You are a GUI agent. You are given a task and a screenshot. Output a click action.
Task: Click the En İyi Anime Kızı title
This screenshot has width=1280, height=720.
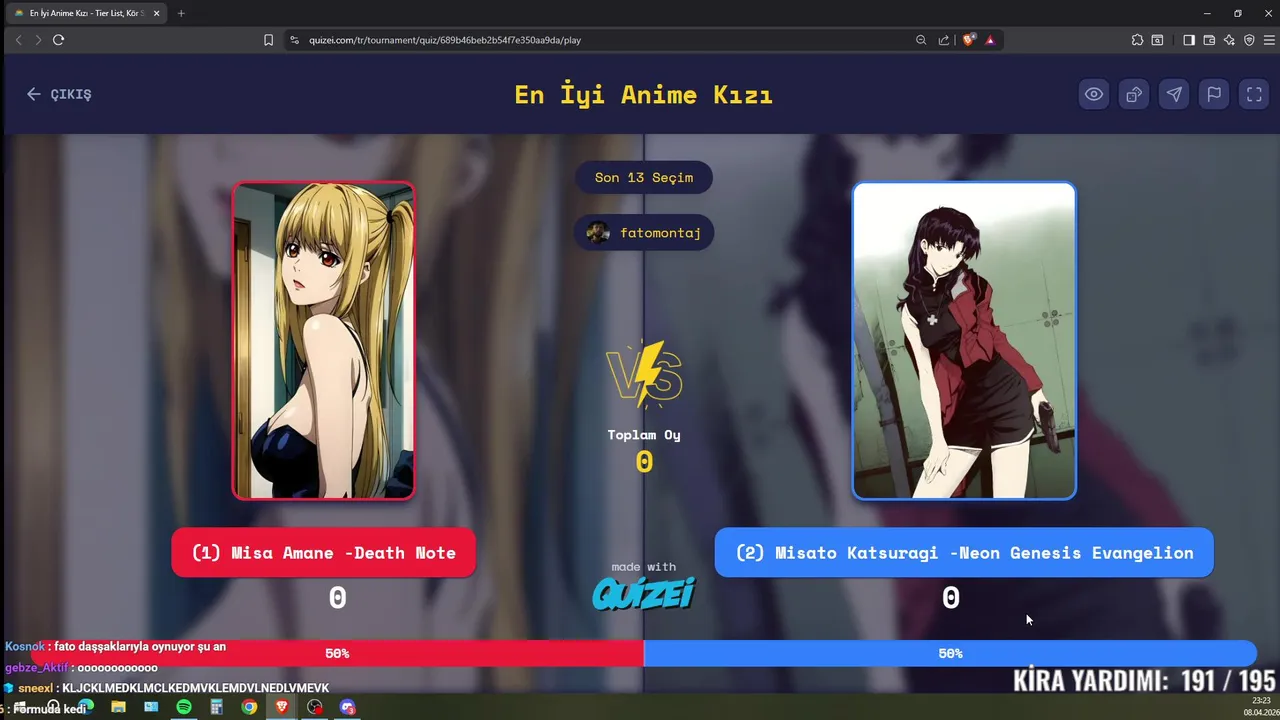tap(644, 94)
